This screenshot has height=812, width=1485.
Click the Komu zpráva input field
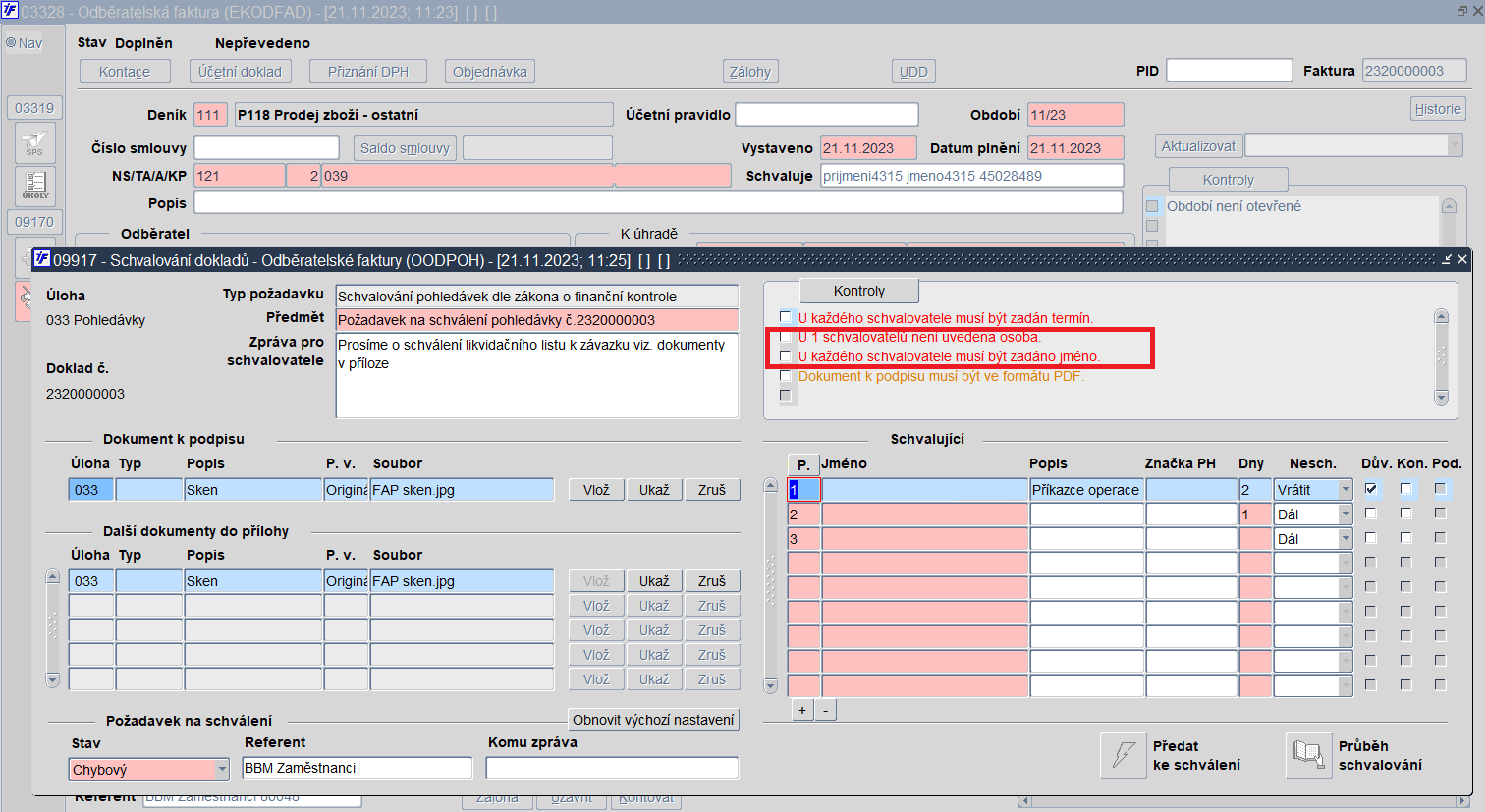[612, 768]
